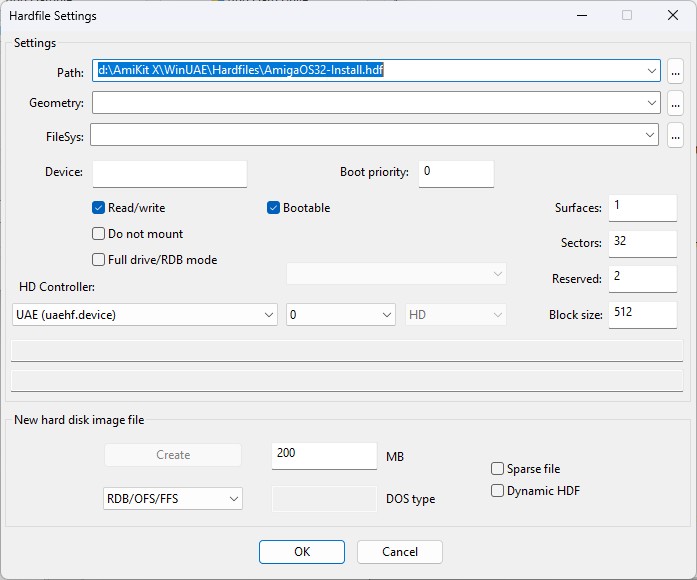Click the Block size field showing 512

click(x=642, y=314)
